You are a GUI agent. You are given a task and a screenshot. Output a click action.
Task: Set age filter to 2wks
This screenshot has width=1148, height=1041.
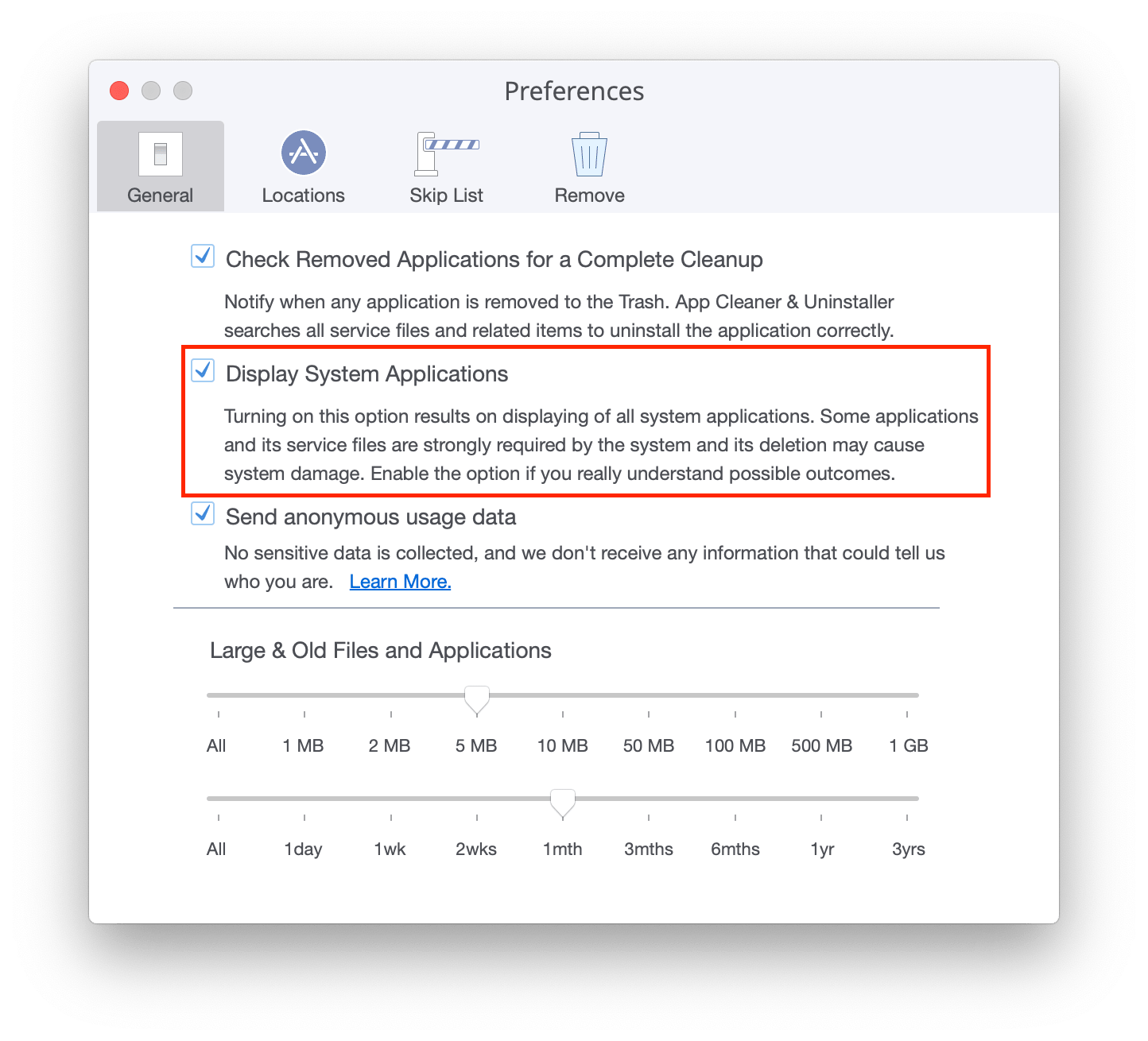pos(475,849)
